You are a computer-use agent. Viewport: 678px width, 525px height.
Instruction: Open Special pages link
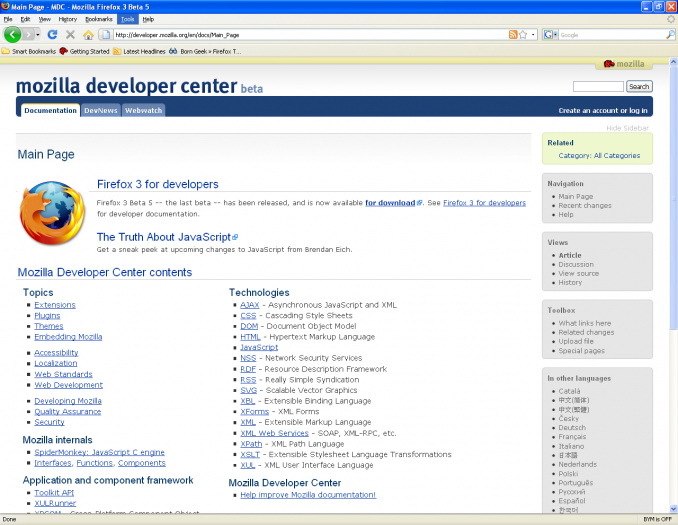(x=582, y=351)
